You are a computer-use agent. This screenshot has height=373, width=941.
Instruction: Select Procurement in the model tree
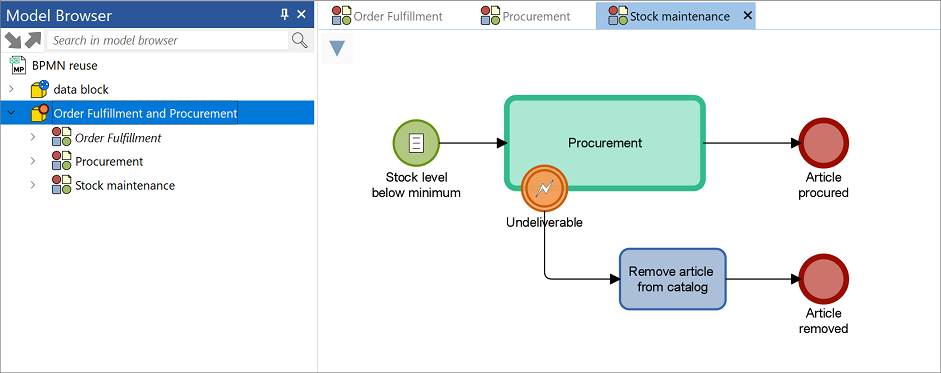point(109,161)
